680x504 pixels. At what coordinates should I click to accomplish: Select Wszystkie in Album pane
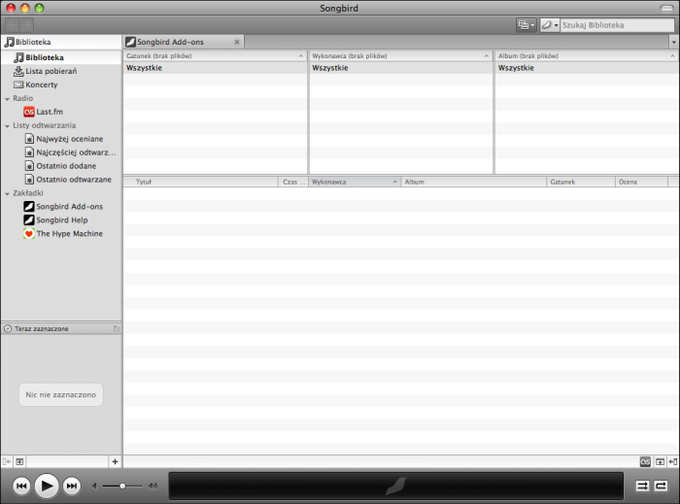pos(587,68)
